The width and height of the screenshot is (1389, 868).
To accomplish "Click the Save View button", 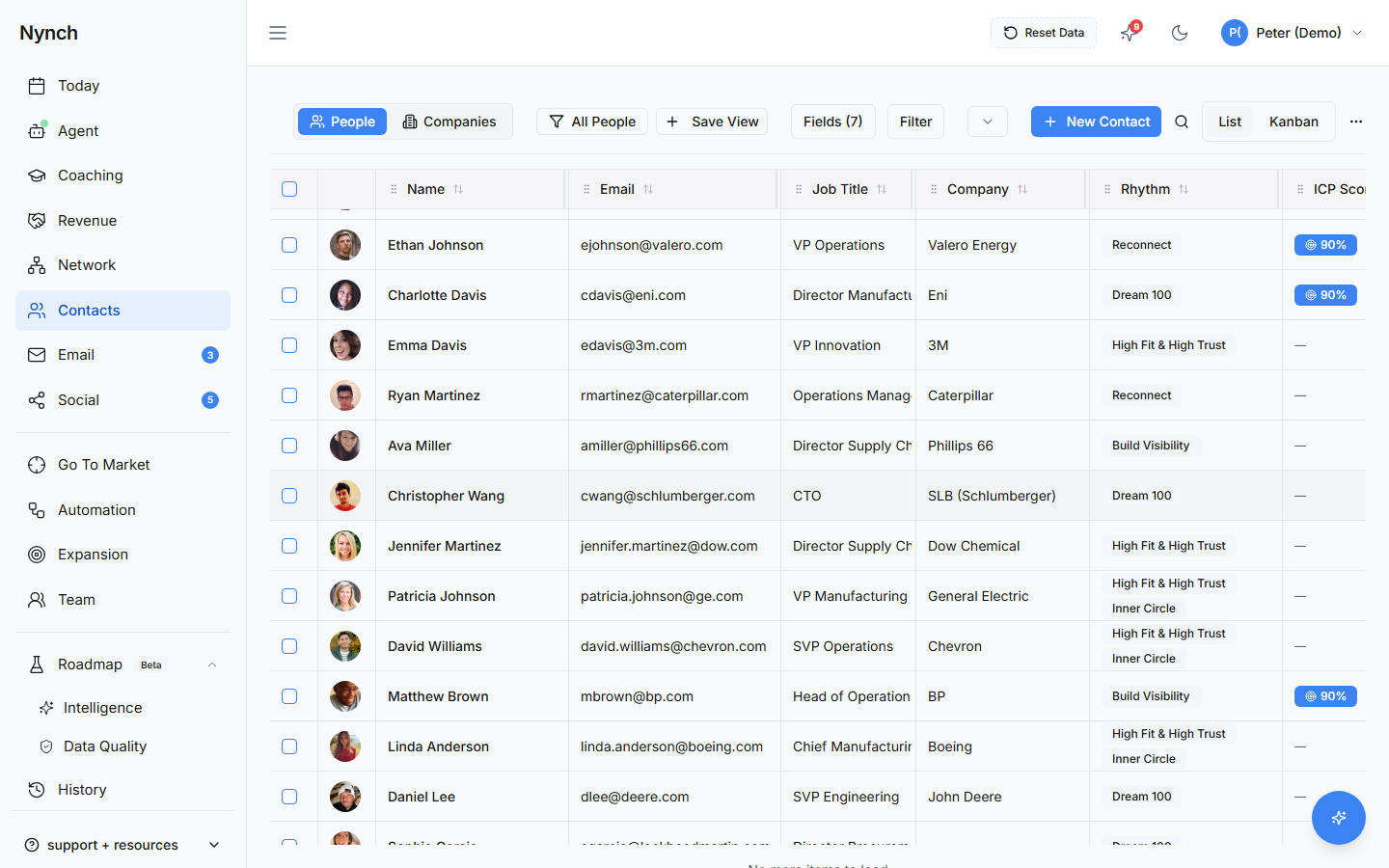I will tap(712, 122).
